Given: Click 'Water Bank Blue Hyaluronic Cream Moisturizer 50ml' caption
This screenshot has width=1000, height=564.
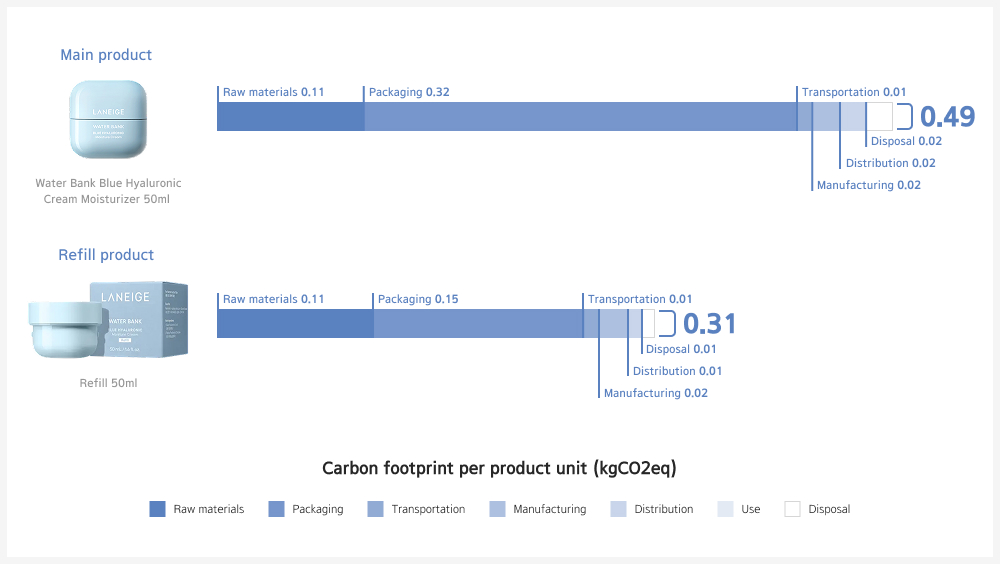Looking at the screenshot, I should (x=108, y=191).
